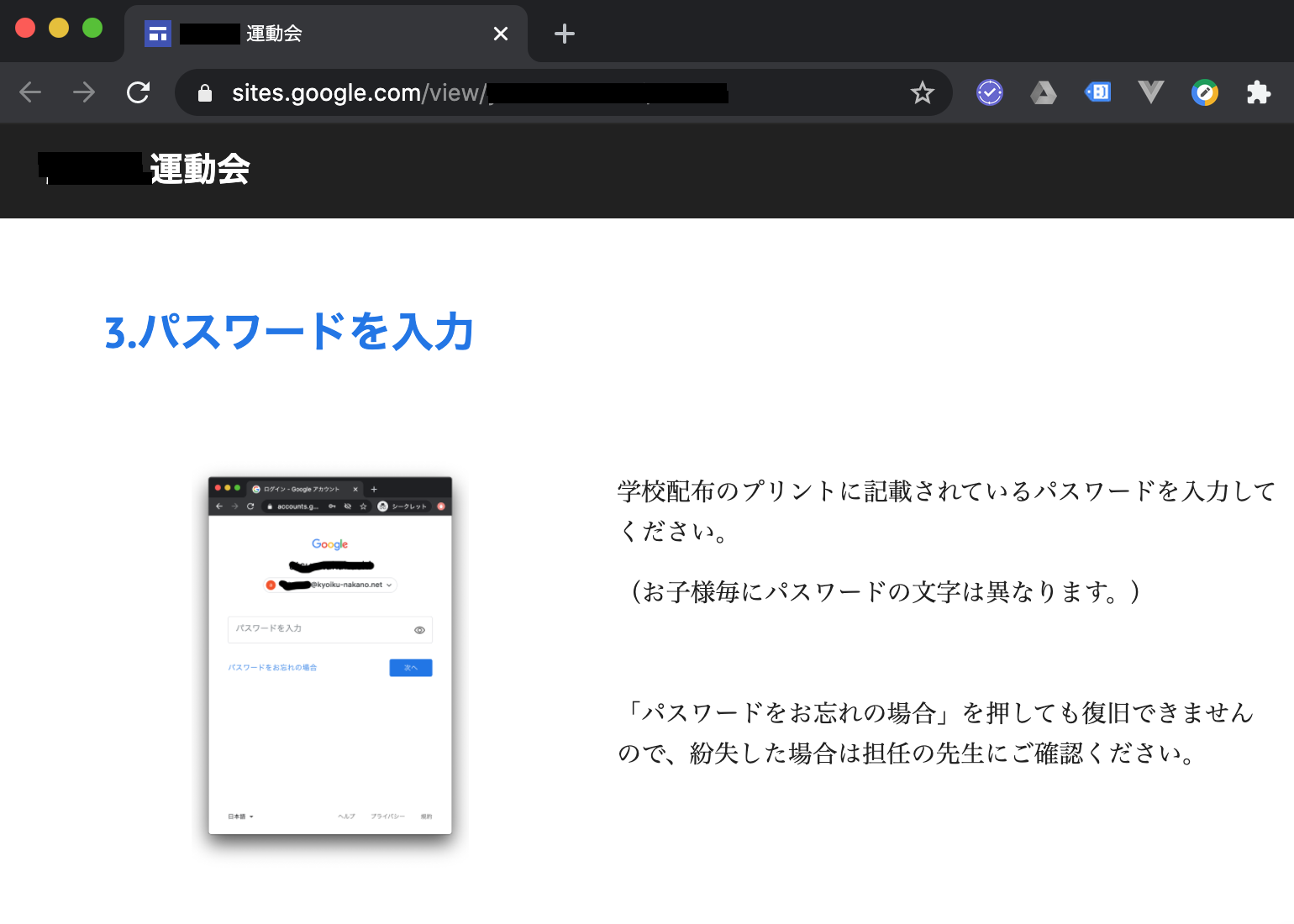Click the purple checkmark extension icon
The width and height of the screenshot is (1294, 924).
coord(989,92)
